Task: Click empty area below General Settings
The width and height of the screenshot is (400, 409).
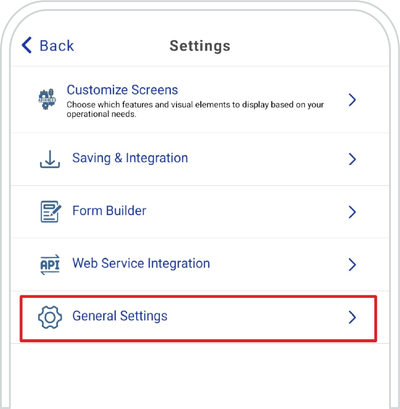Action: pyautogui.click(x=200, y=377)
